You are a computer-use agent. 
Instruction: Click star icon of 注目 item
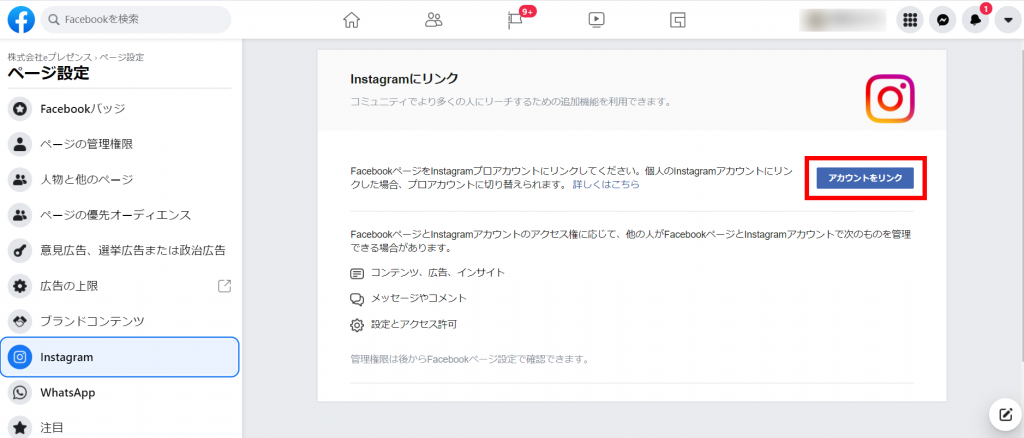tap(20, 428)
